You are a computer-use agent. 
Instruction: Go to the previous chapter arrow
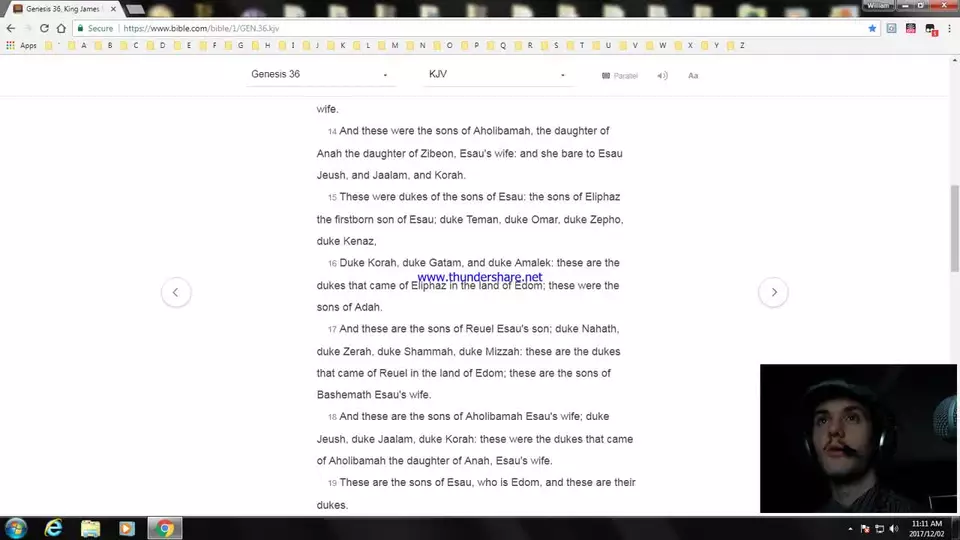pos(176,292)
